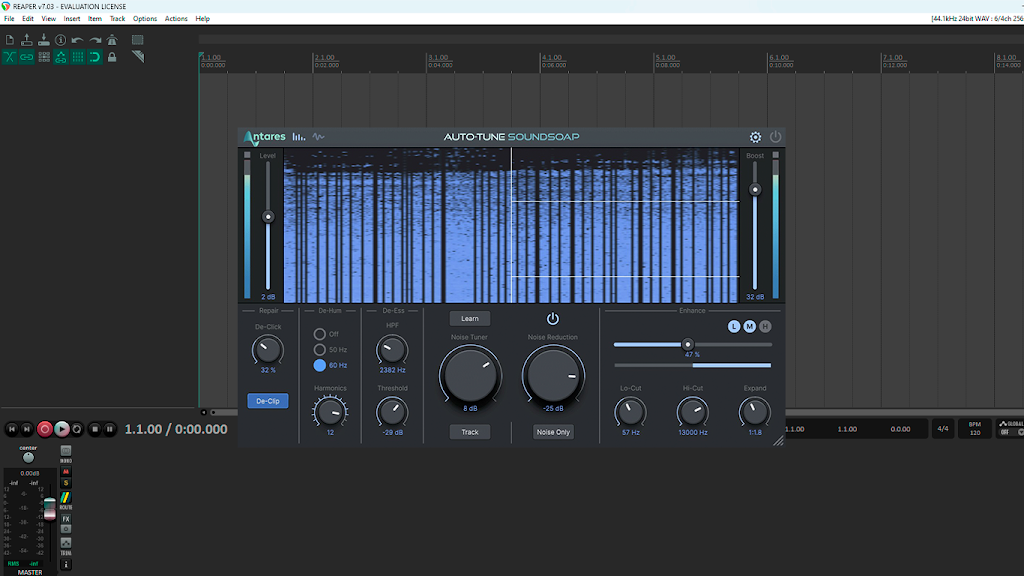Toggle the Enhance L band button

point(734,327)
